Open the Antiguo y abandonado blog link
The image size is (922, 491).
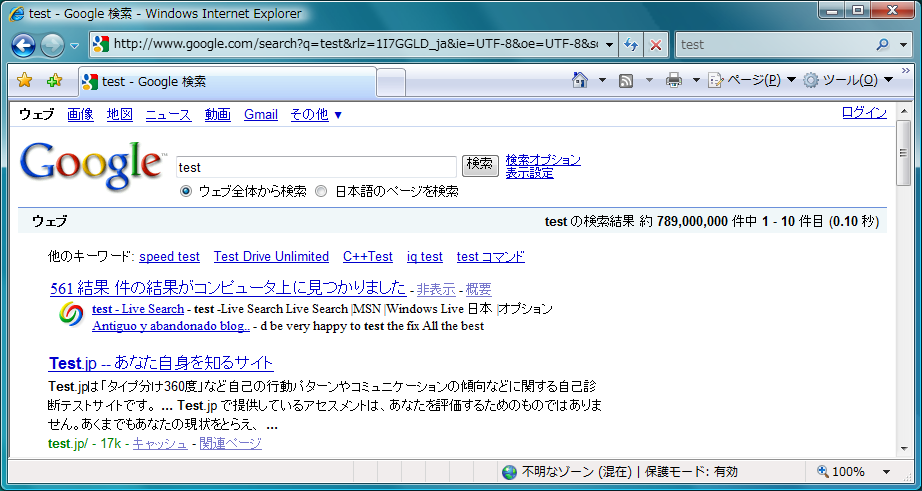[171, 326]
